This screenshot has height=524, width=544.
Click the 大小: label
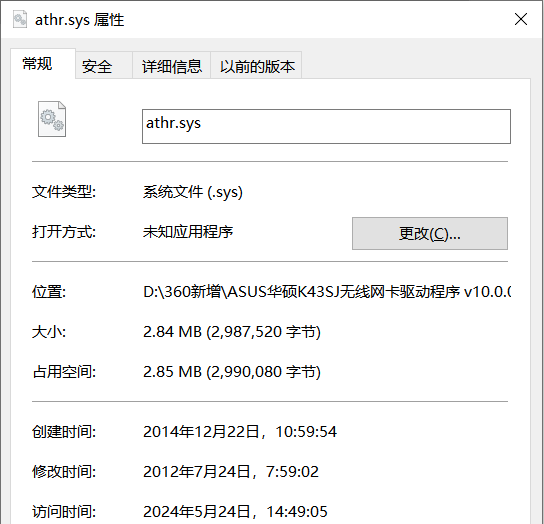pyautogui.click(x=49, y=332)
